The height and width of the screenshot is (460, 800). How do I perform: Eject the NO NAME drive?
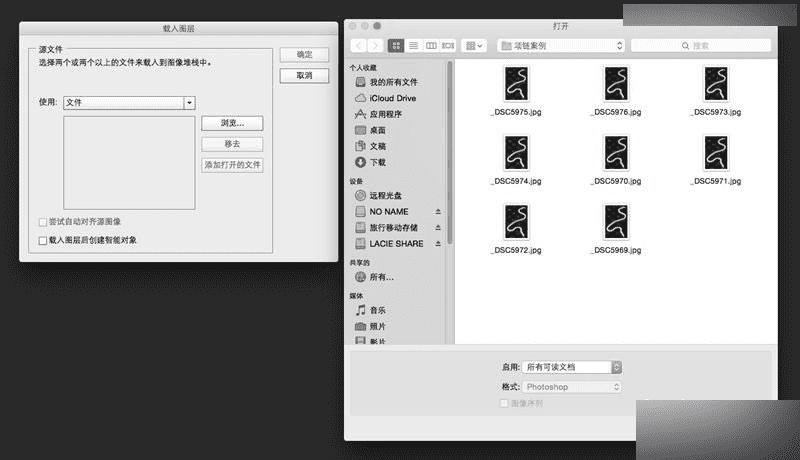coord(438,212)
